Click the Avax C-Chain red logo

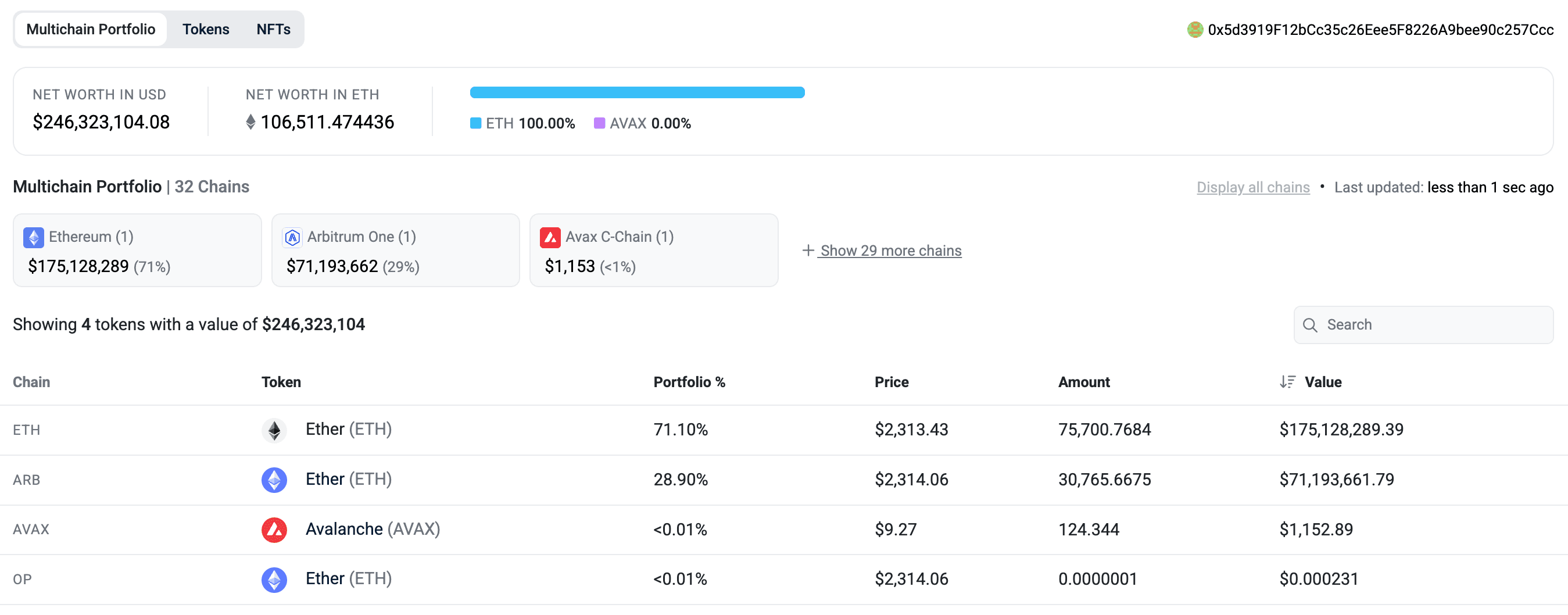click(x=550, y=237)
